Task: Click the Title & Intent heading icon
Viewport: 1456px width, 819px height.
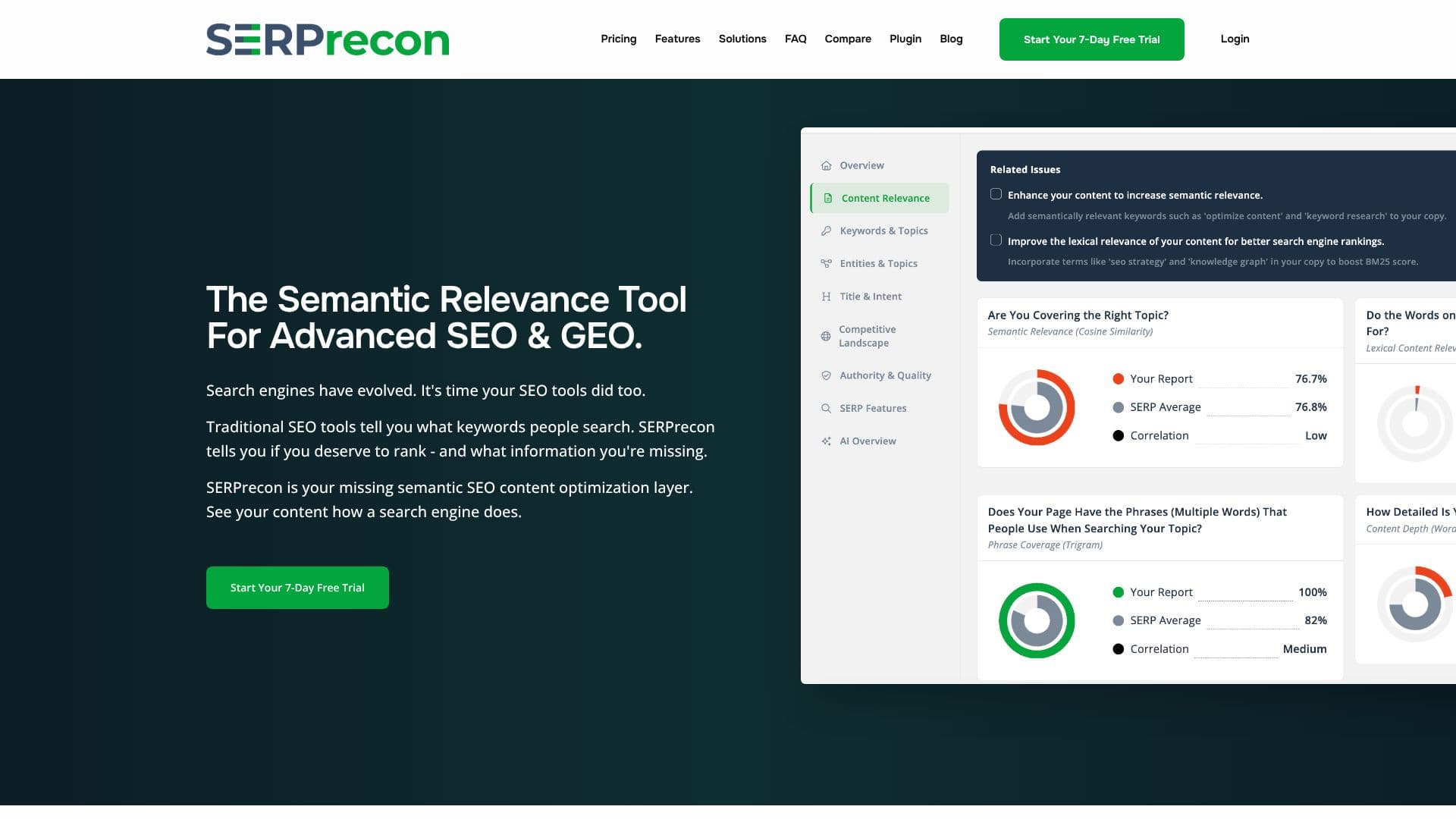Action: coord(826,297)
